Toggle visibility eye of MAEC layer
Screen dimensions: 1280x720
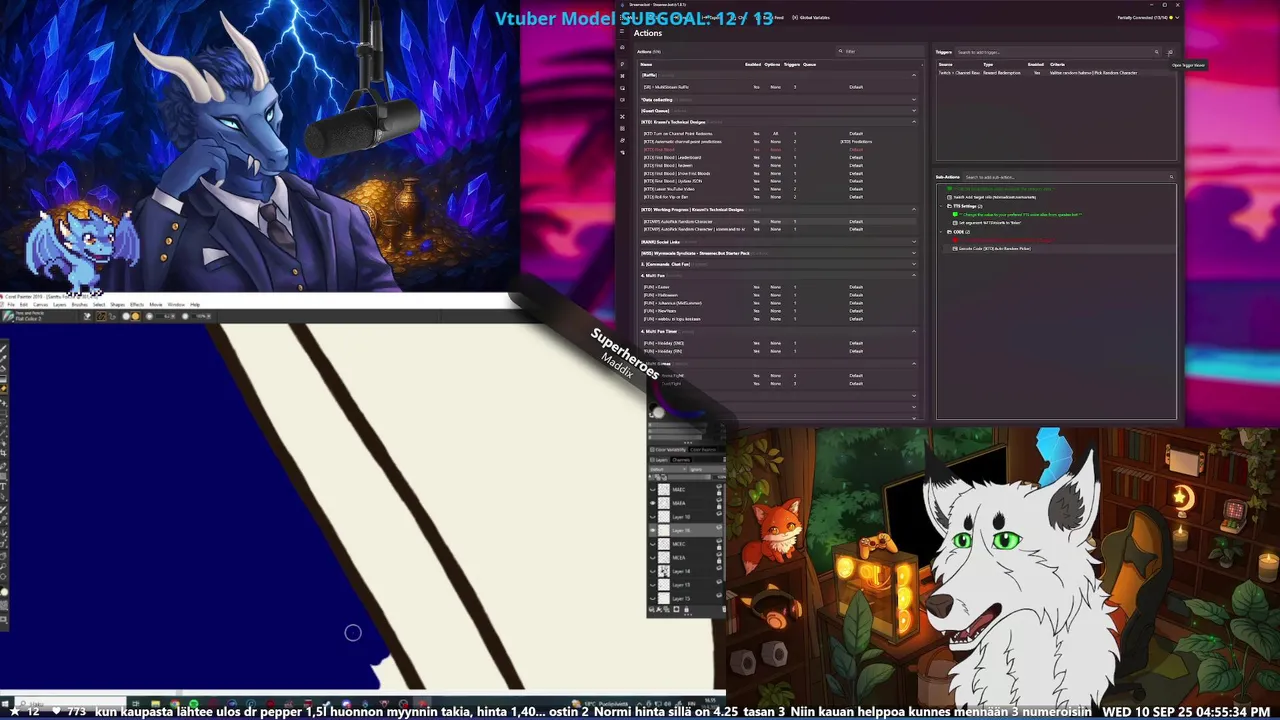click(652, 490)
